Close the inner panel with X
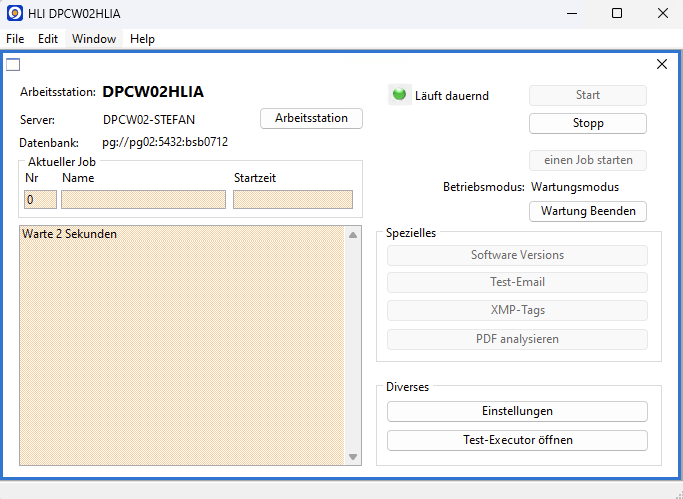The width and height of the screenshot is (683, 499). 661,64
